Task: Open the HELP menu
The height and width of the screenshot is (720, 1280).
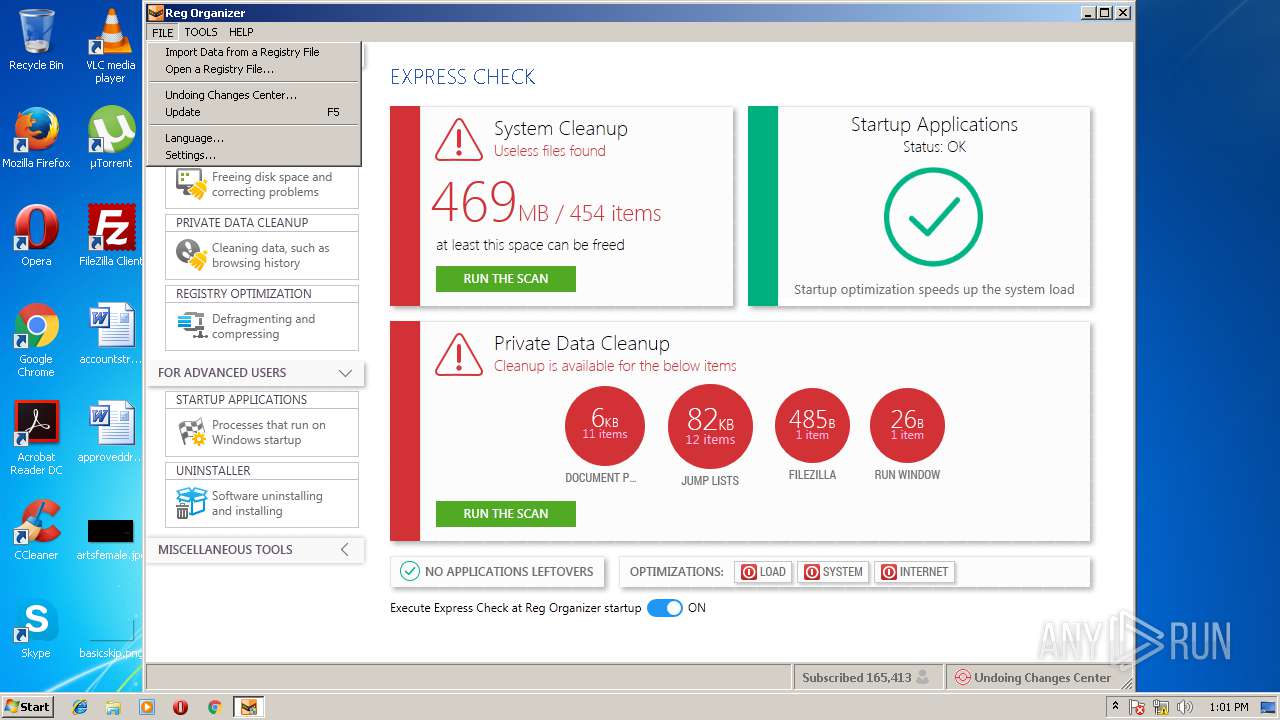Action: coord(241,32)
